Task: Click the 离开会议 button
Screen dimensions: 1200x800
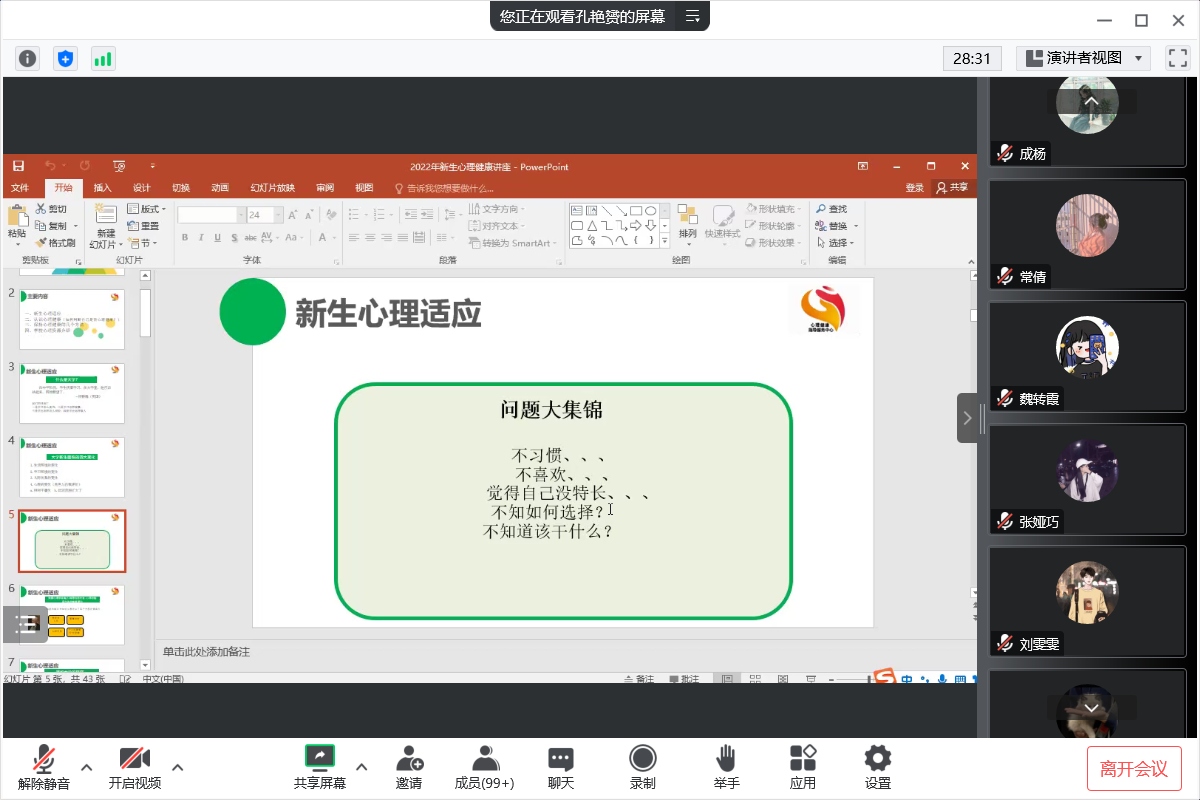Action: (x=1134, y=768)
